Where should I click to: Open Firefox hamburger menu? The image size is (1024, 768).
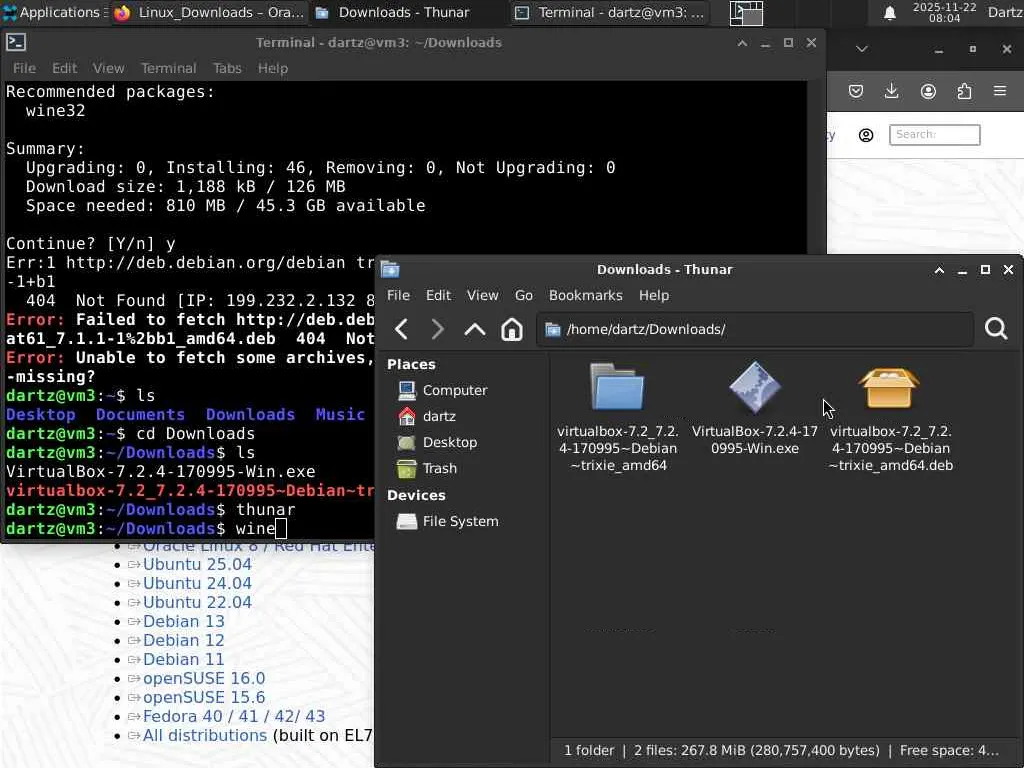1000,91
